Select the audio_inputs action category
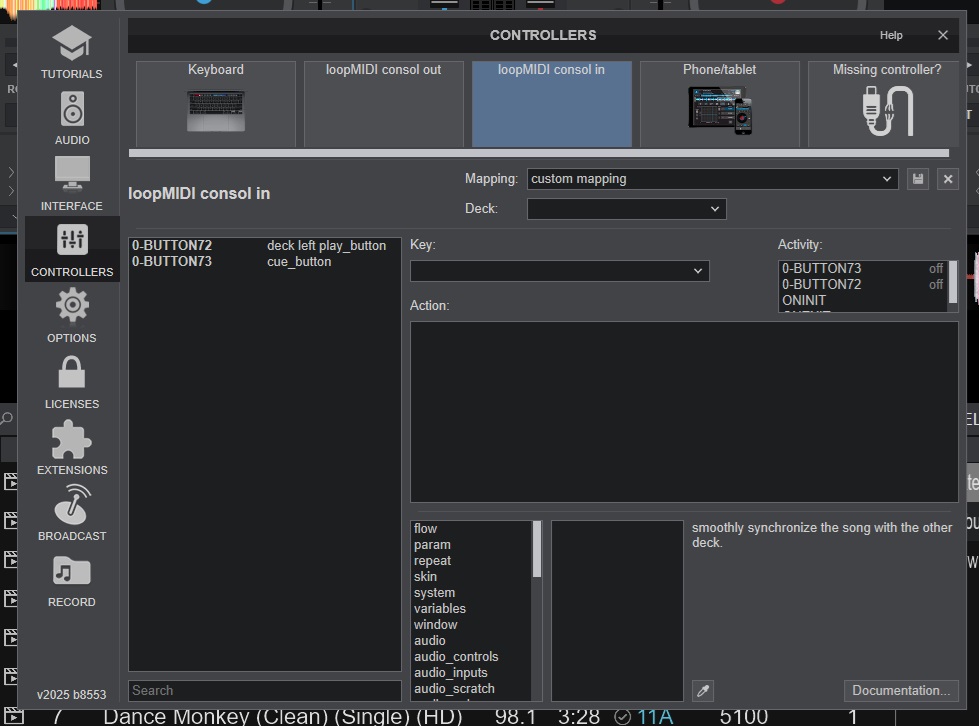The width and height of the screenshot is (979, 726). 471,673
